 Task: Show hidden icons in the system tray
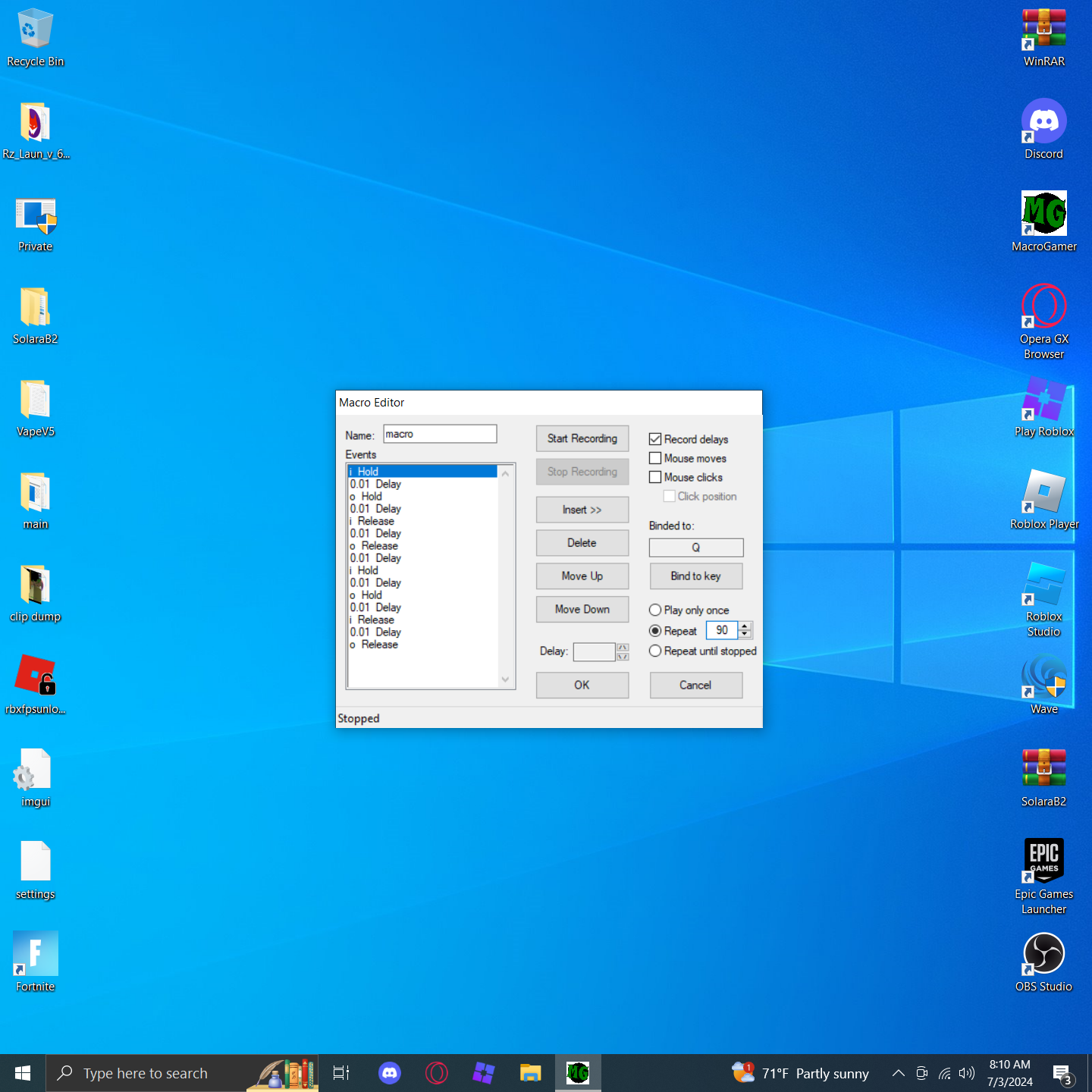[898, 1073]
